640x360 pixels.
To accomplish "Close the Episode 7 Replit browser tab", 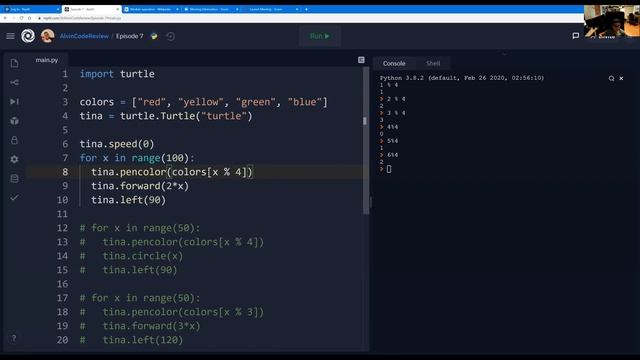I will pos(118,9).
